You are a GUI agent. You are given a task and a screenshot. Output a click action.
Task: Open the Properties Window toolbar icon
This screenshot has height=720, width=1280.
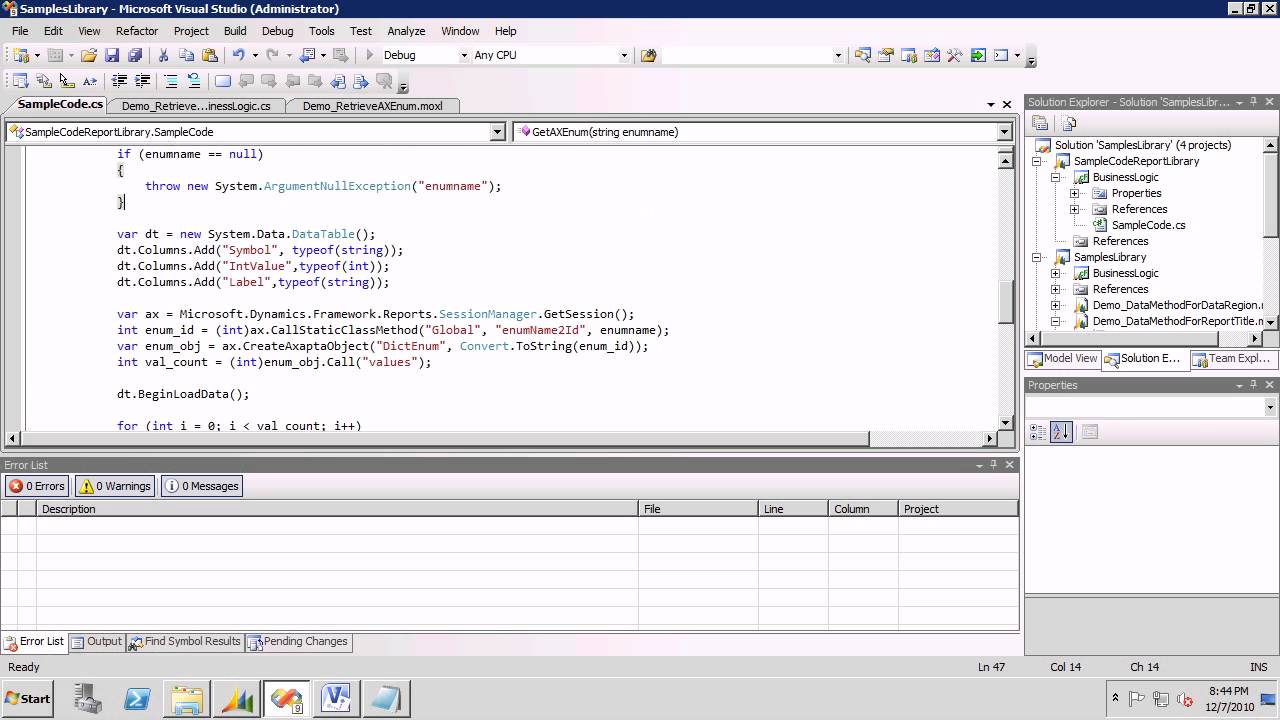pyautogui.click(x=885, y=56)
